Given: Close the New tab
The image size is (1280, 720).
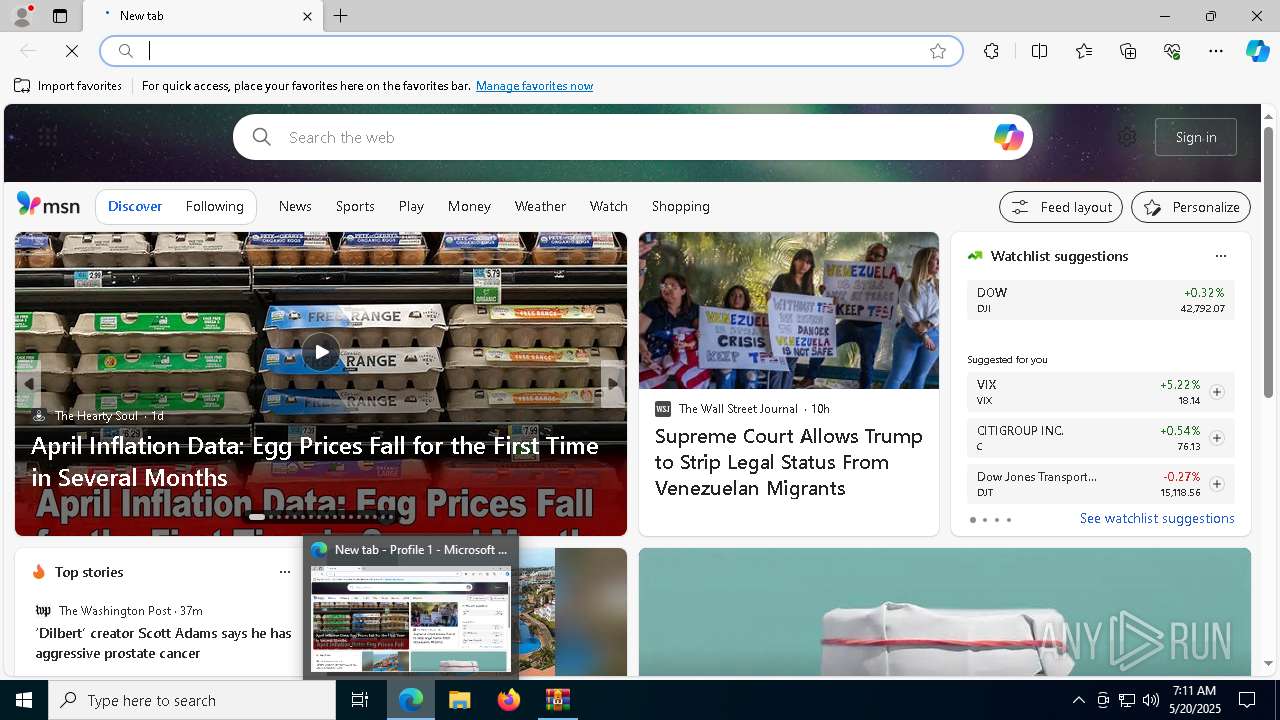Looking at the screenshot, I should click(307, 16).
